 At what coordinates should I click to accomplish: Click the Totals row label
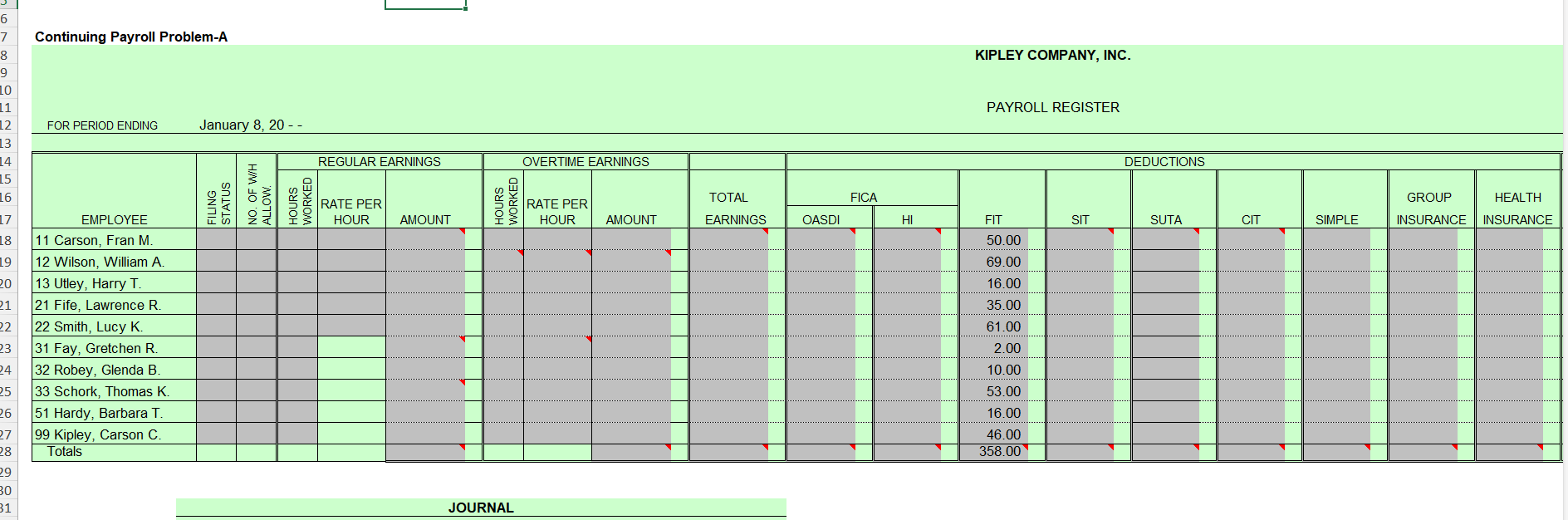65,451
